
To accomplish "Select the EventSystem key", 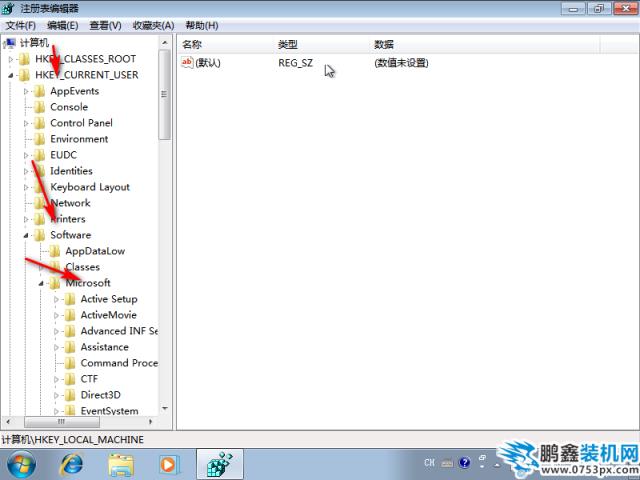I will pyautogui.click(x=109, y=411).
